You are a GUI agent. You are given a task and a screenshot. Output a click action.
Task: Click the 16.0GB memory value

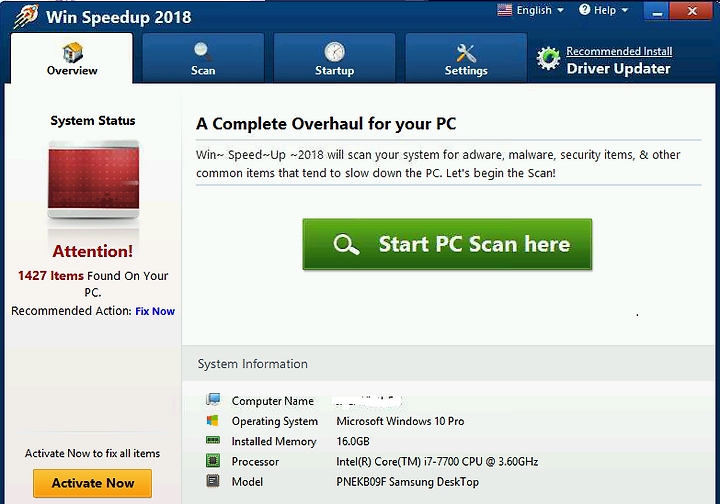(x=353, y=441)
